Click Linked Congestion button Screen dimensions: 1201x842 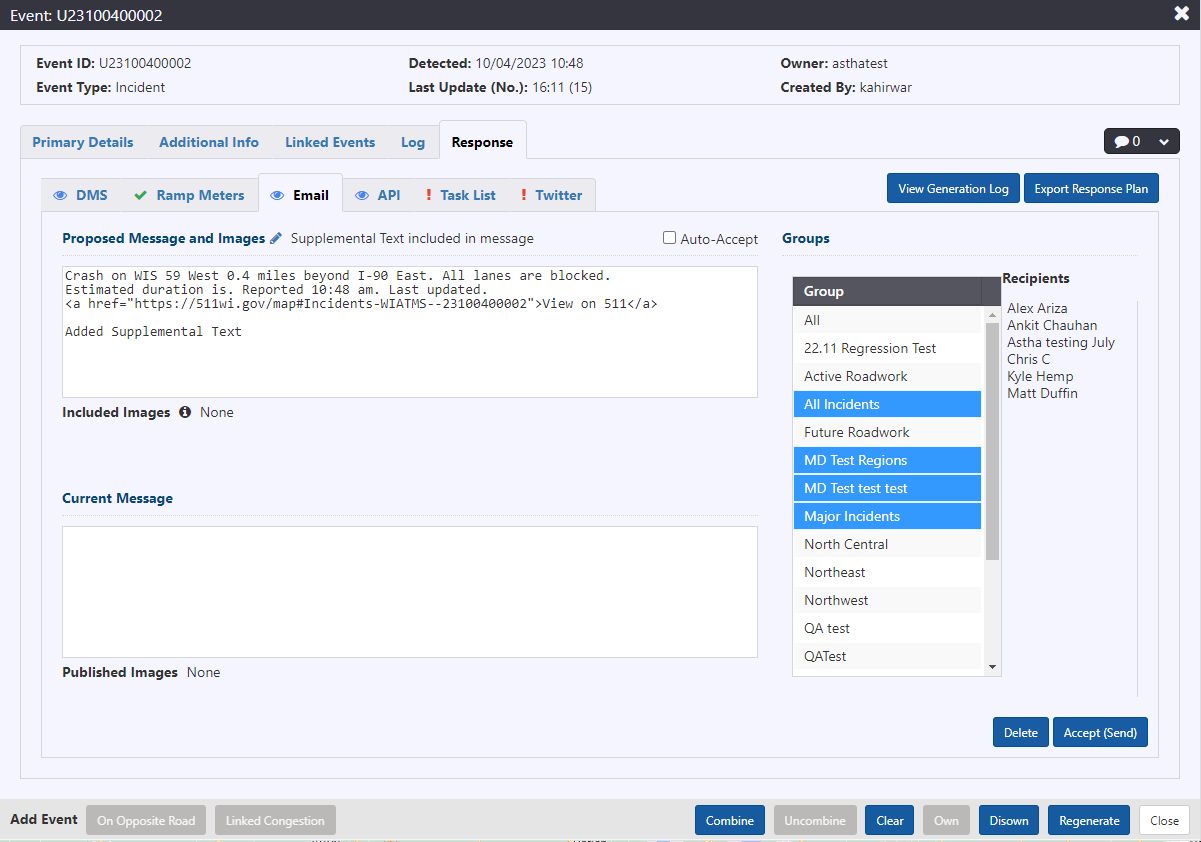[275, 820]
